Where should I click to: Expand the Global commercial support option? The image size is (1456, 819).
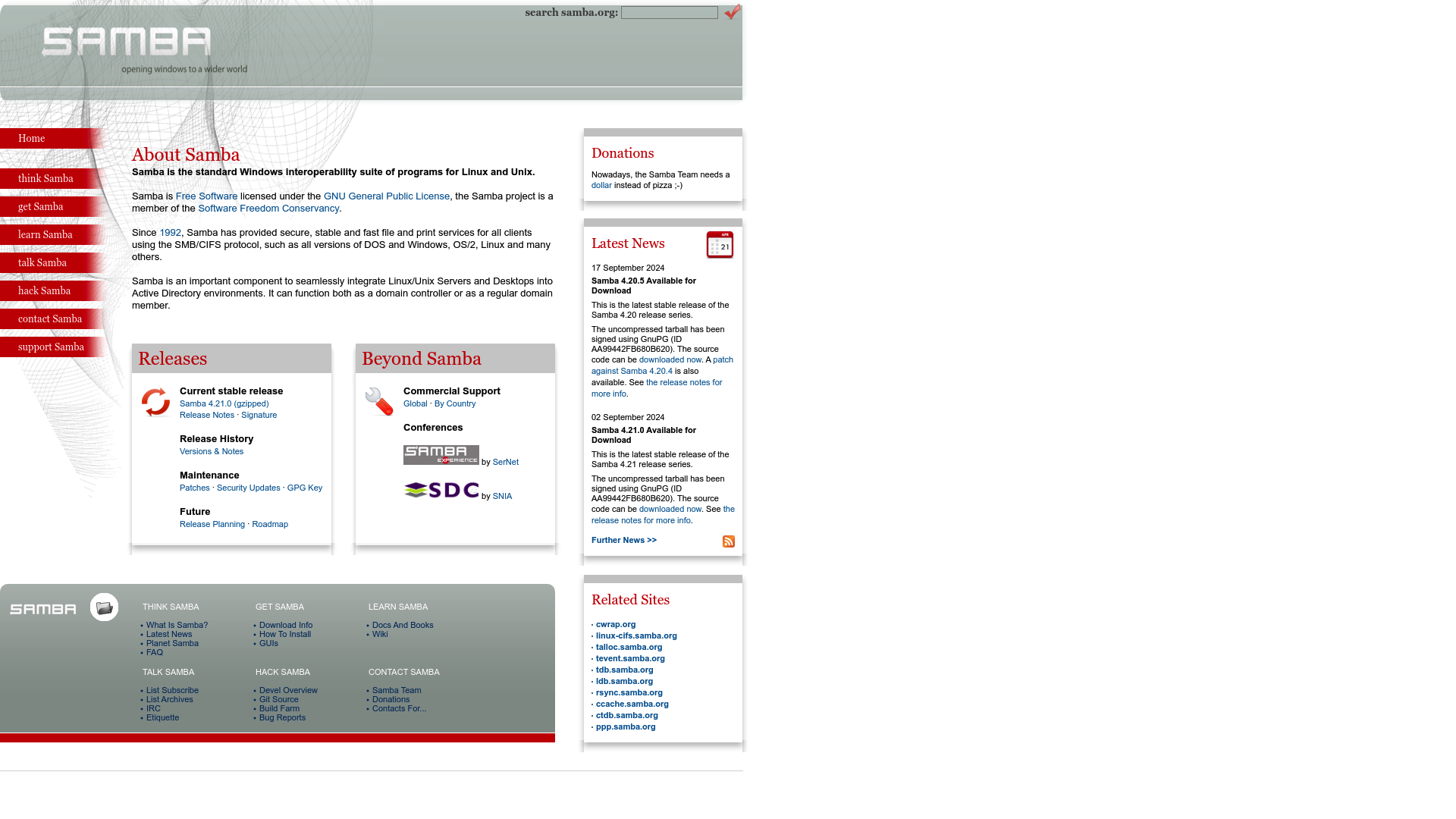pos(415,403)
